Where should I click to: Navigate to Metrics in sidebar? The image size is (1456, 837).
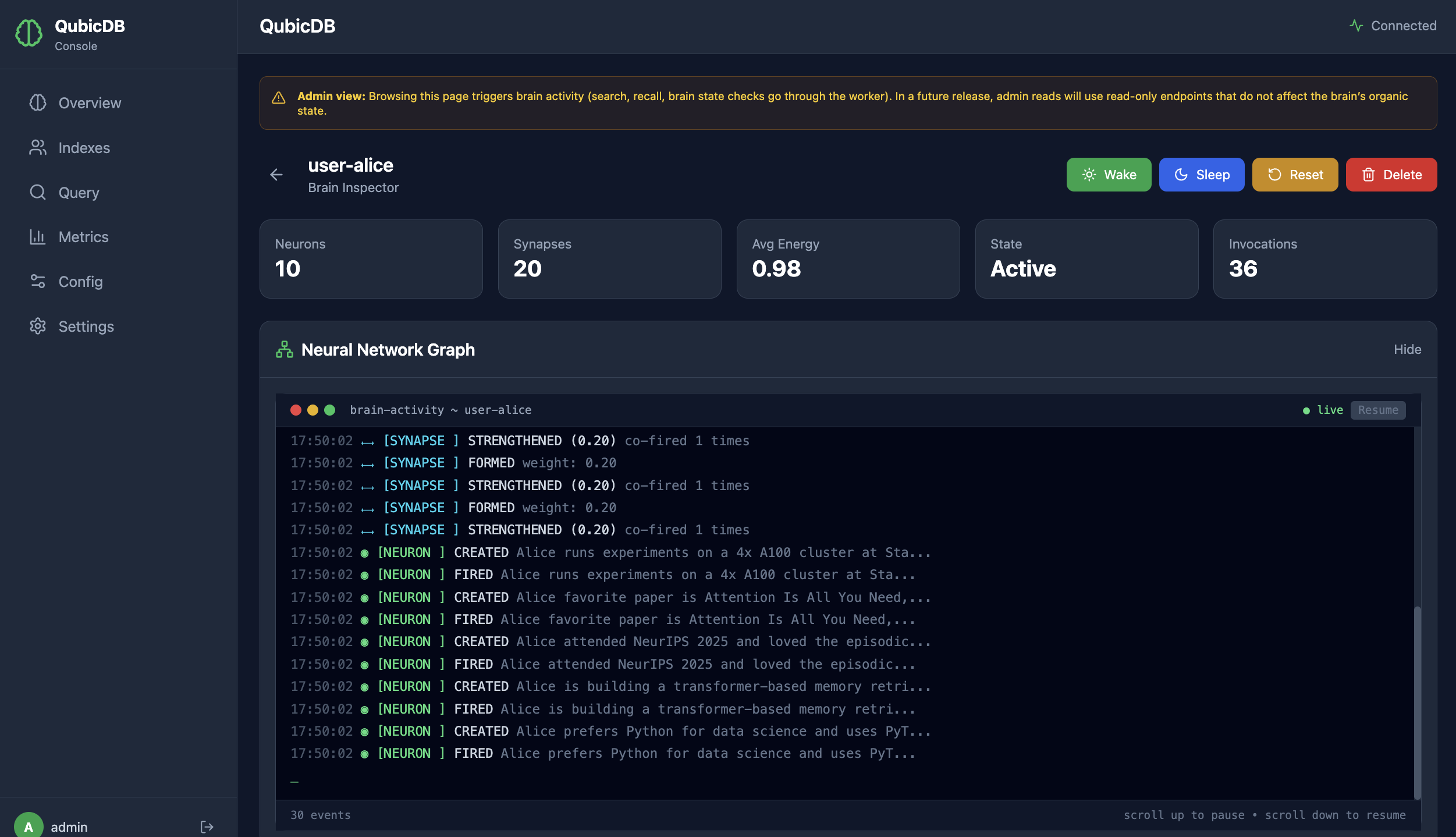click(x=83, y=237)
